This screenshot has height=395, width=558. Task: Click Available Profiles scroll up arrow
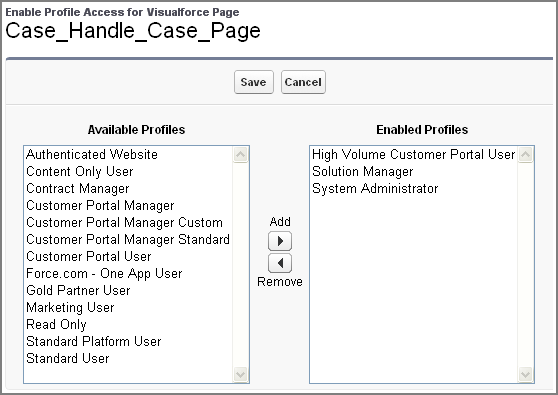(x=241, y=155)
